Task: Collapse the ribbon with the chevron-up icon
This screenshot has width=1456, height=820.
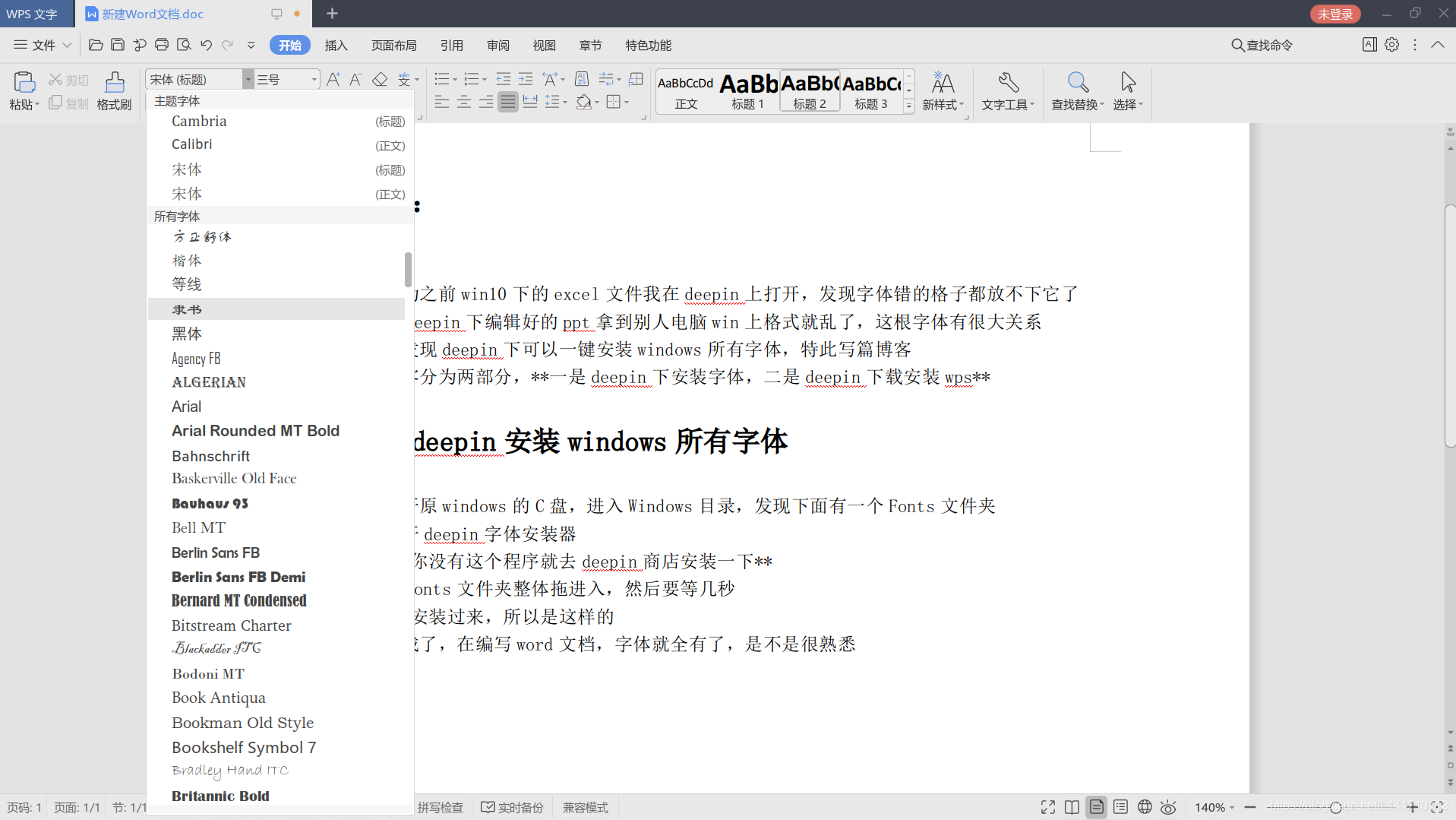Action: click(x=1437, y=45)
